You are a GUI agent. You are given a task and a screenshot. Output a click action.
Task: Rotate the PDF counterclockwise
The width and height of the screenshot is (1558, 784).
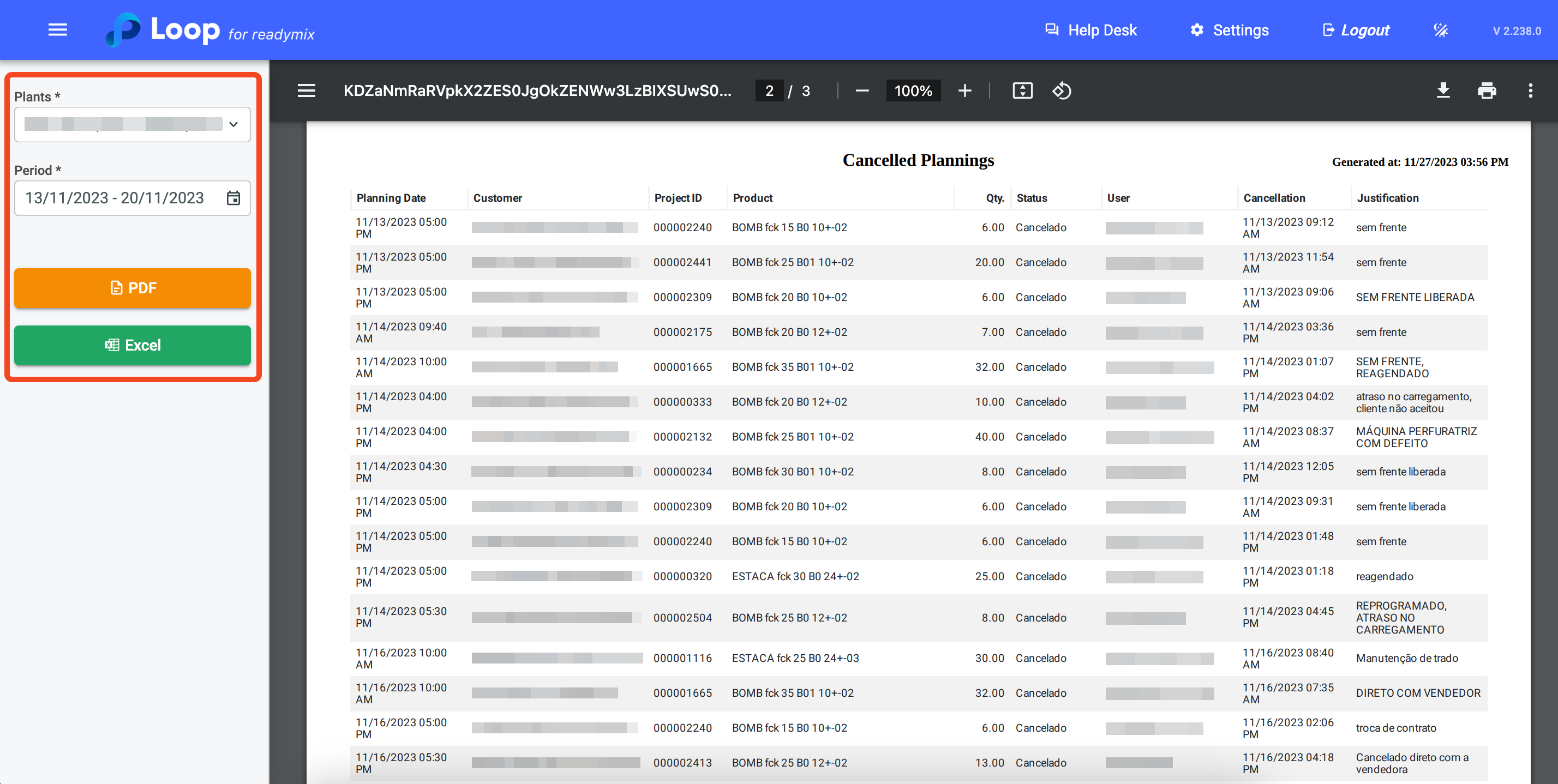[1062, 91]
